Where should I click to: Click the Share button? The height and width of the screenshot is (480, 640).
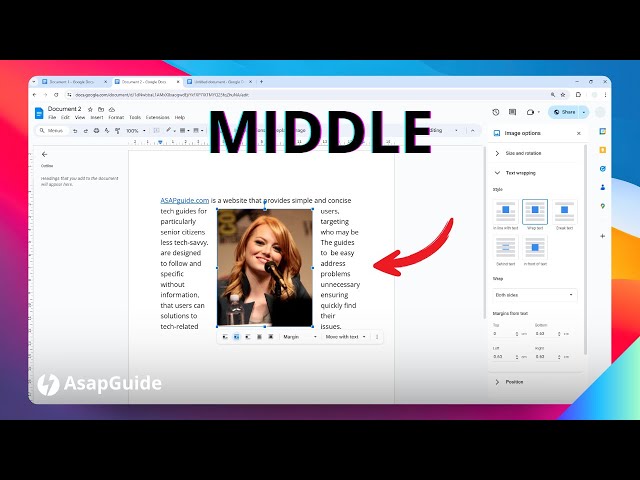click(x=564, y=112)
